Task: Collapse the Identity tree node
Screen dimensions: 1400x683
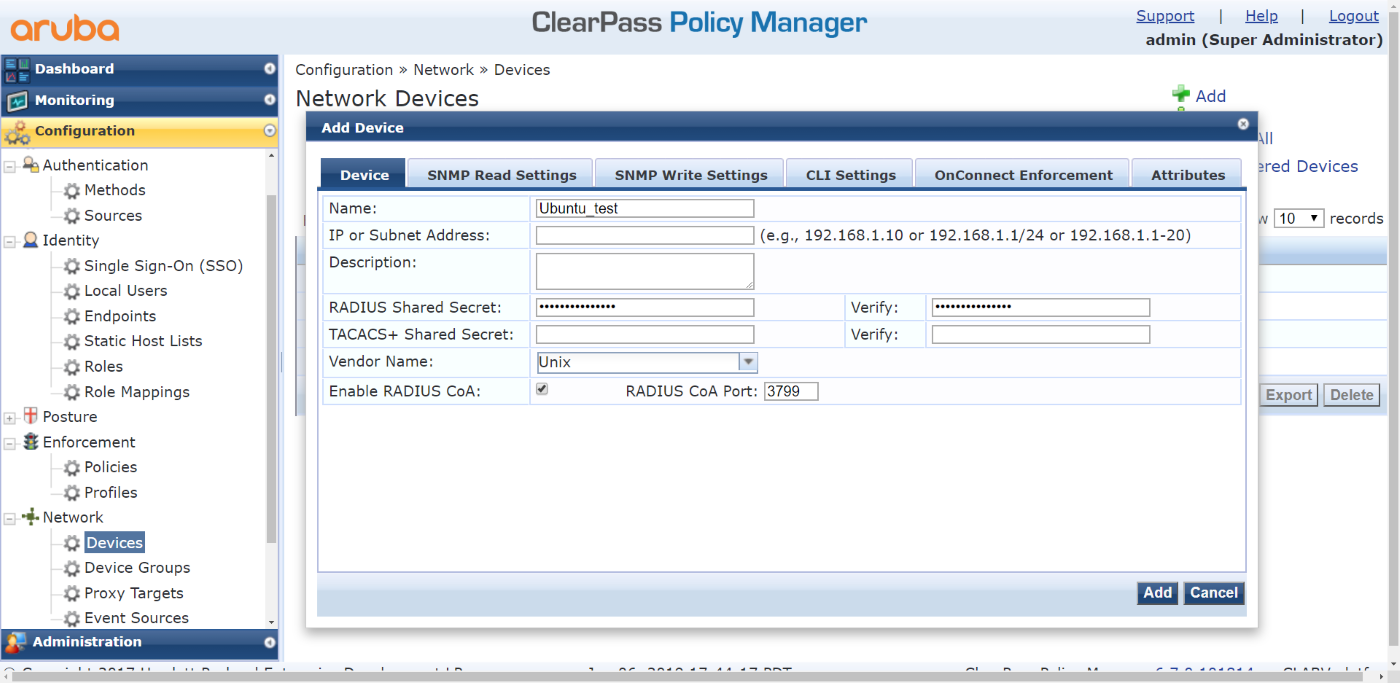Action: [10, 241]
